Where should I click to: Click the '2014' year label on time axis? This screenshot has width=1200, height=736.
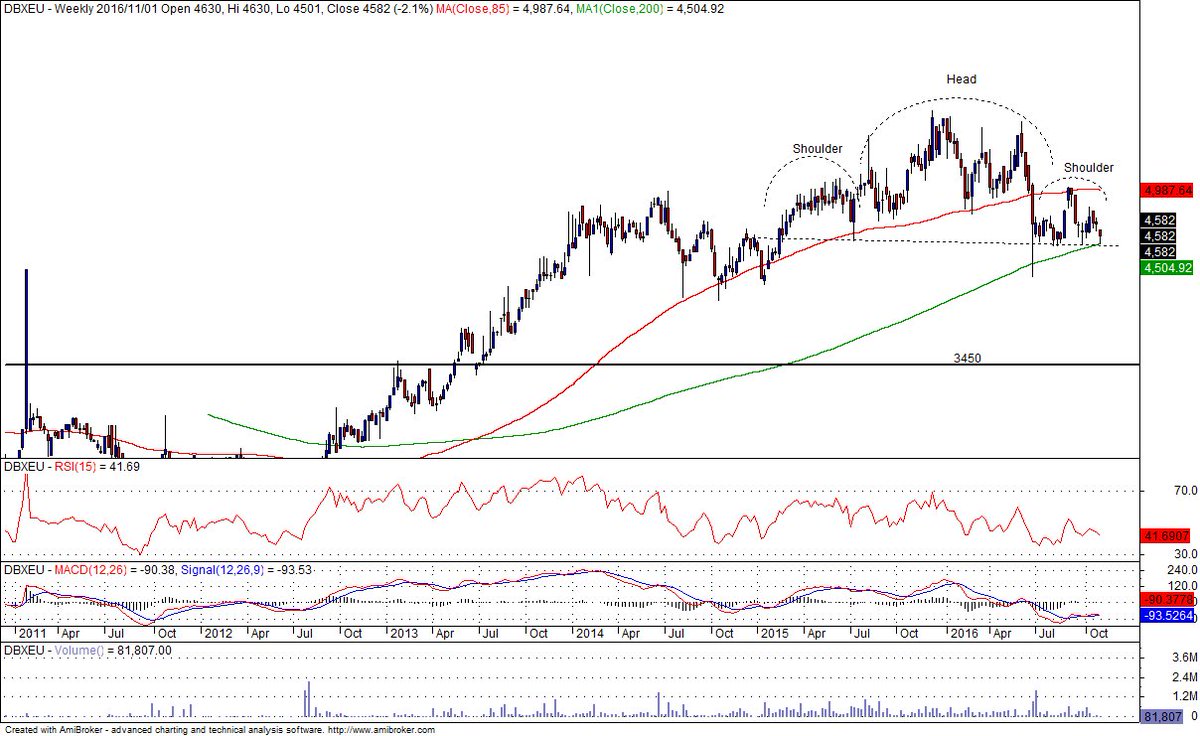point(589,634)
